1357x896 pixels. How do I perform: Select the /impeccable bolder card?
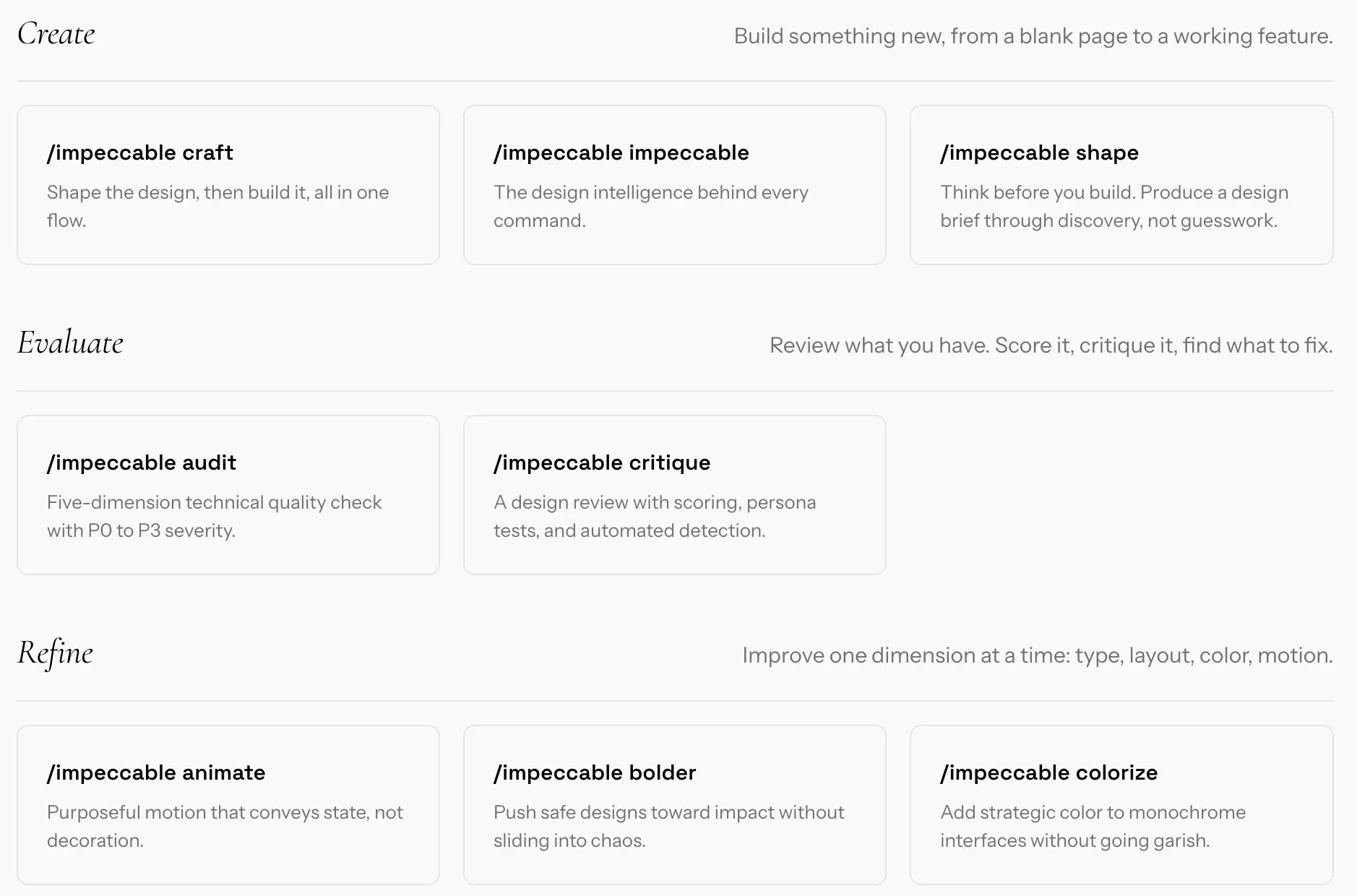point(675,805)
